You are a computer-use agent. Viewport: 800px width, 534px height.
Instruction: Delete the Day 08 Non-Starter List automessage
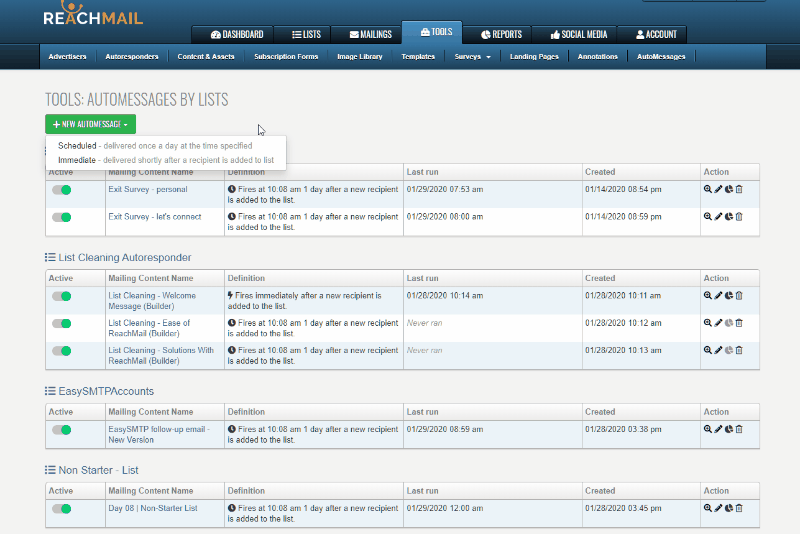tap(739, 508)
